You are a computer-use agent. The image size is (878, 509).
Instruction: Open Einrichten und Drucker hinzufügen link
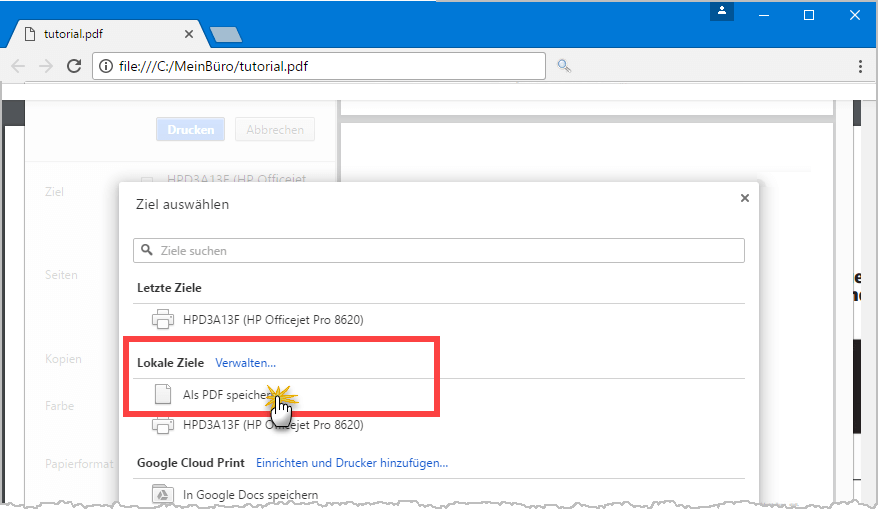coord(352,463)
